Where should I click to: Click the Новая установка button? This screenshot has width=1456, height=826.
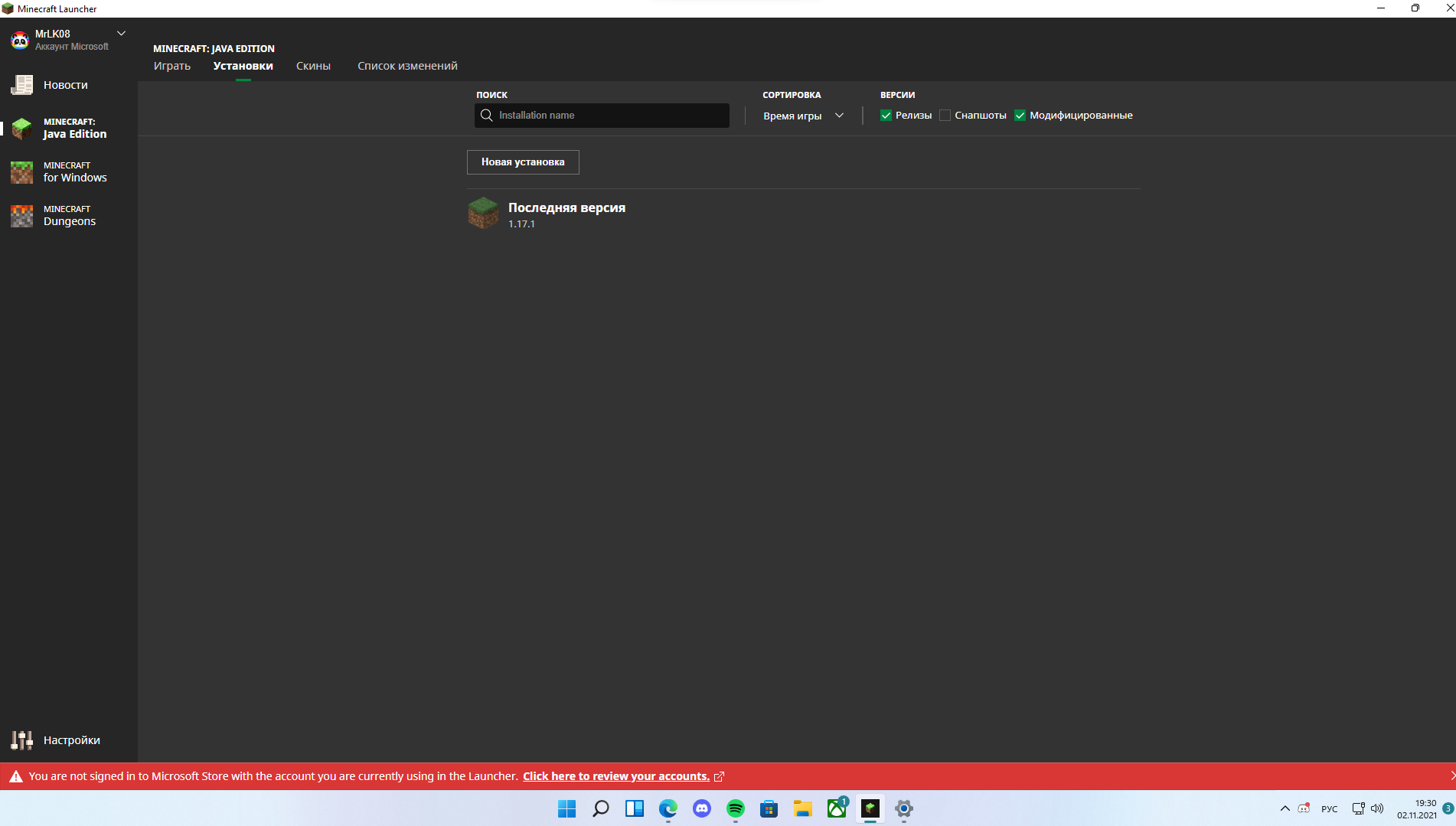click(x=523, y=162)
